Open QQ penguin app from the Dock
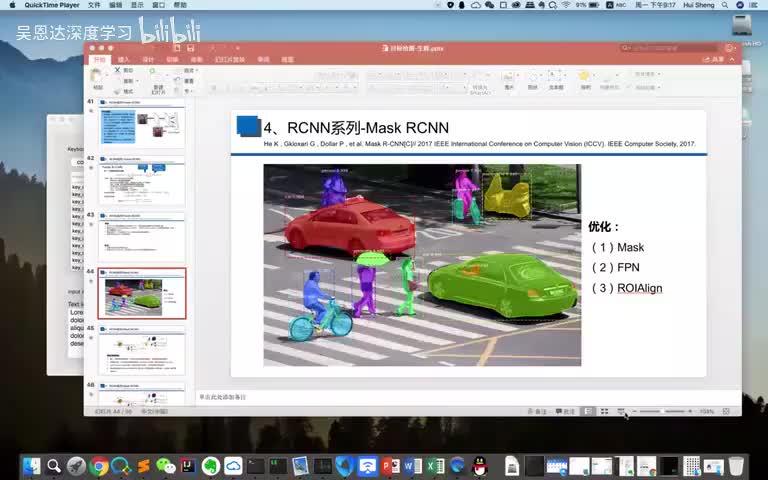This screenshot has width=768, height=480. (x=480, y=466)
